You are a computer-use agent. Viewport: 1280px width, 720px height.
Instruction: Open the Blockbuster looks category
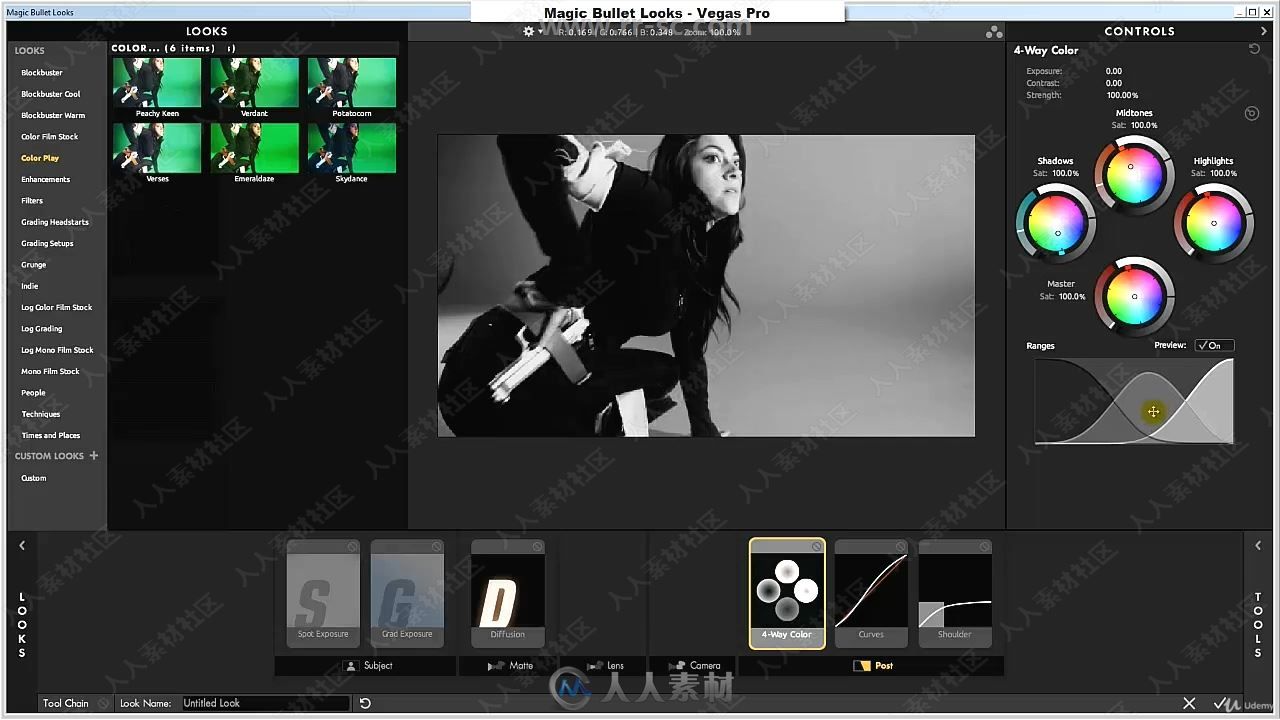(x=42, y=73)
